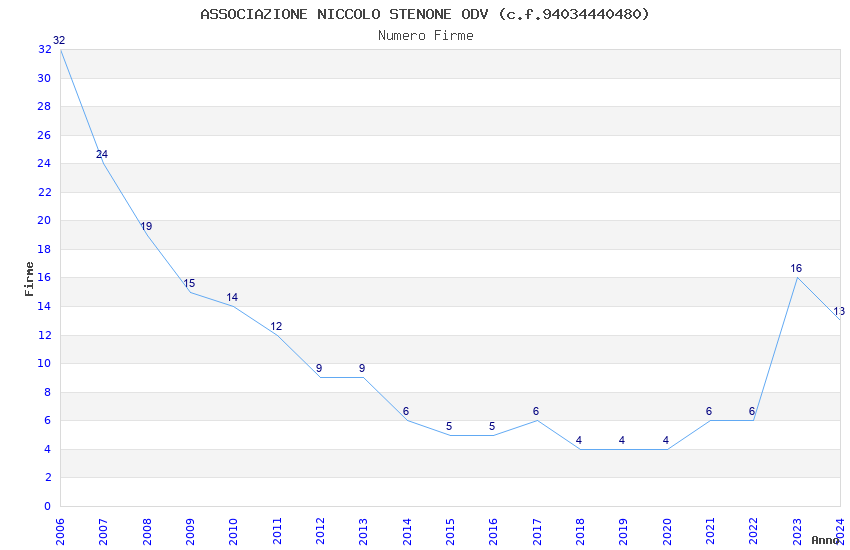
Task: Select the 2007 data label 24
Action: pyautogui.click(x=102, y=154)
